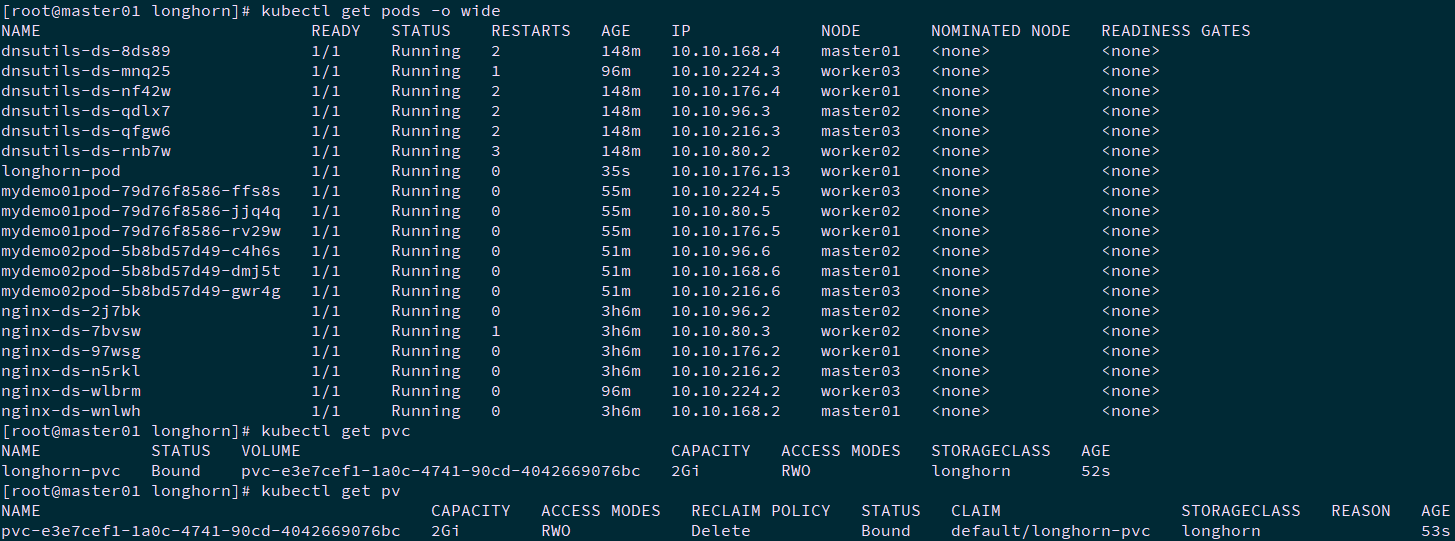Click the 'kubectl get pv' command on last prompt
The width and height of the screenshot is (1455, 541).
[331, 491]
